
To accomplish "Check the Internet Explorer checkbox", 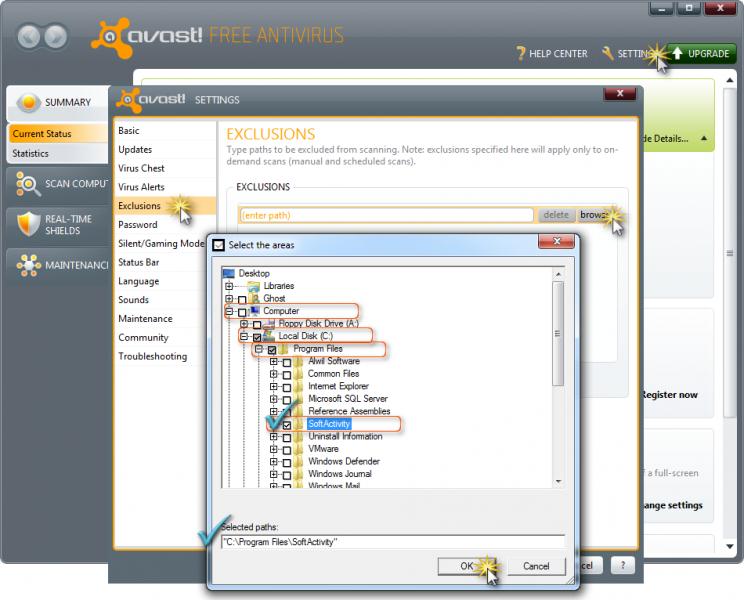I will point(287,388).
